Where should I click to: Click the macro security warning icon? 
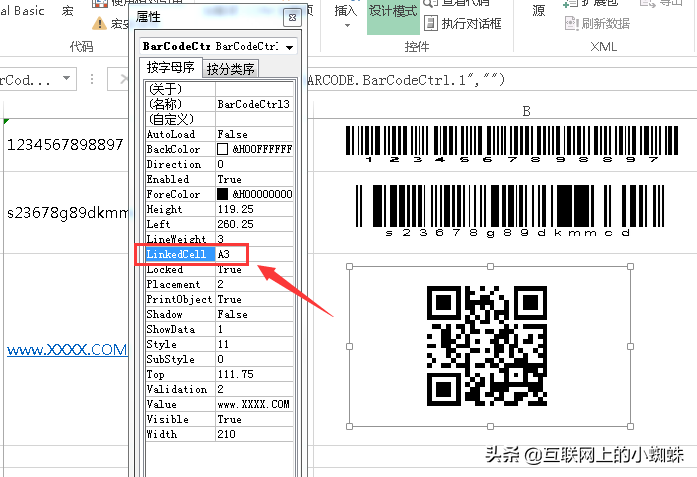99,23
